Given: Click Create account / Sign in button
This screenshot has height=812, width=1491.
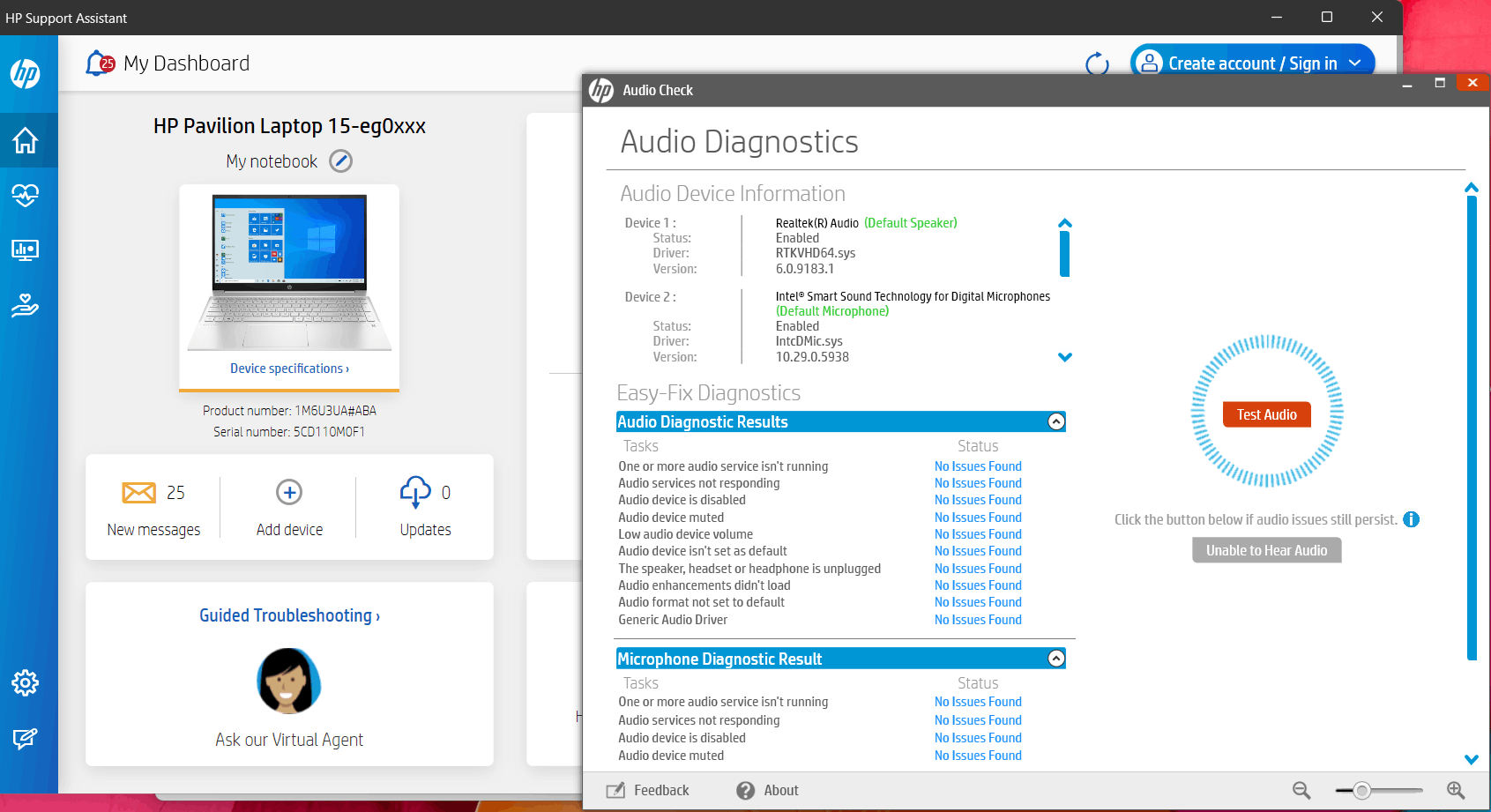Looking at the screenshot, I should (x=1252, y=63).
